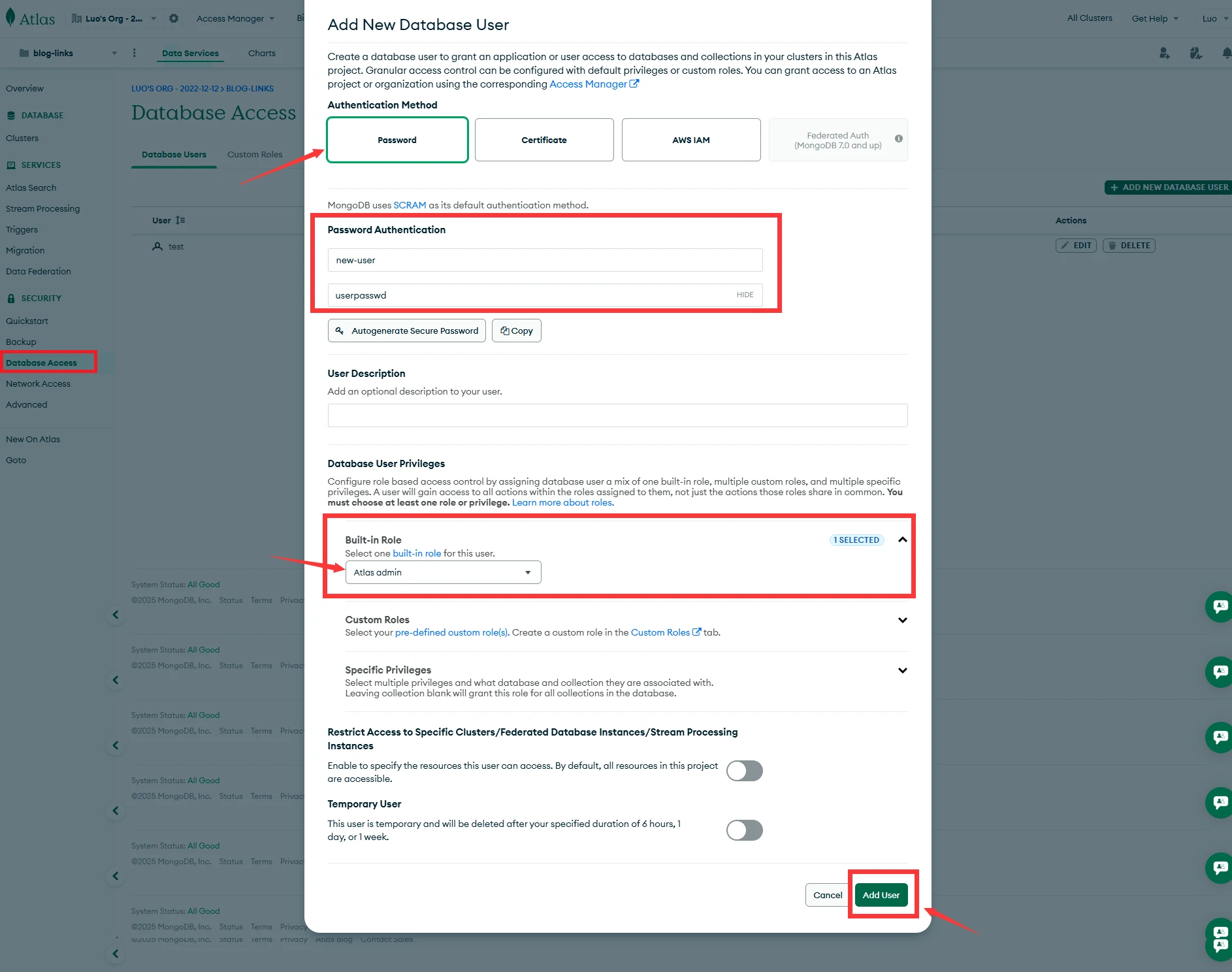Click the info icon on Federated Auth
1232x972 pixels.
coord(898,138)
